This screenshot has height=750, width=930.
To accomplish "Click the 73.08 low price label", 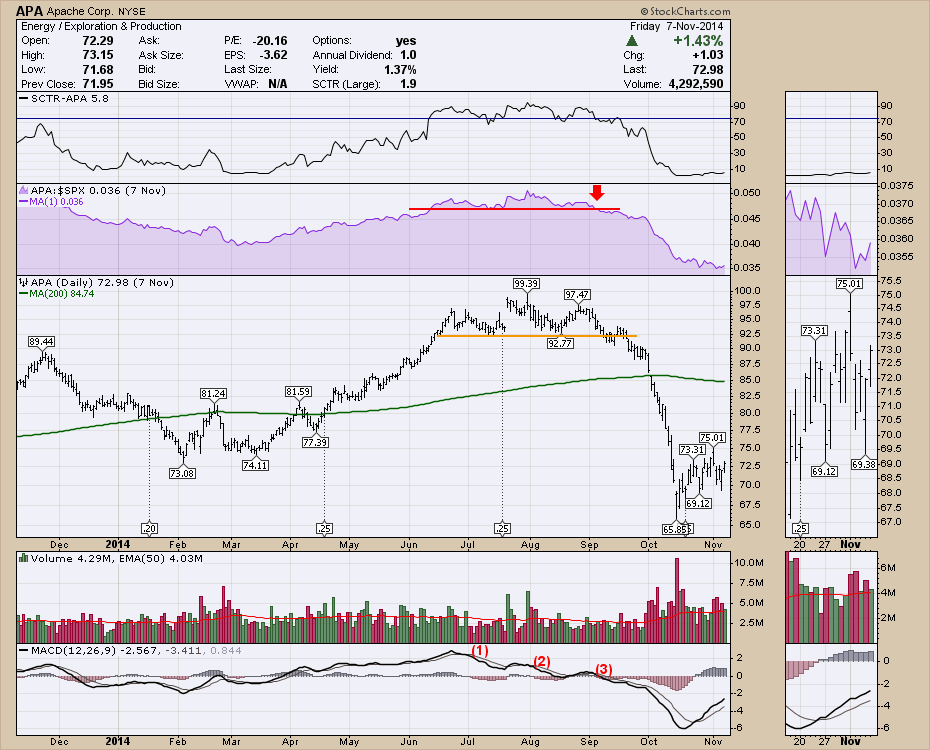I will pyautogui.click(x=182, y=473).
